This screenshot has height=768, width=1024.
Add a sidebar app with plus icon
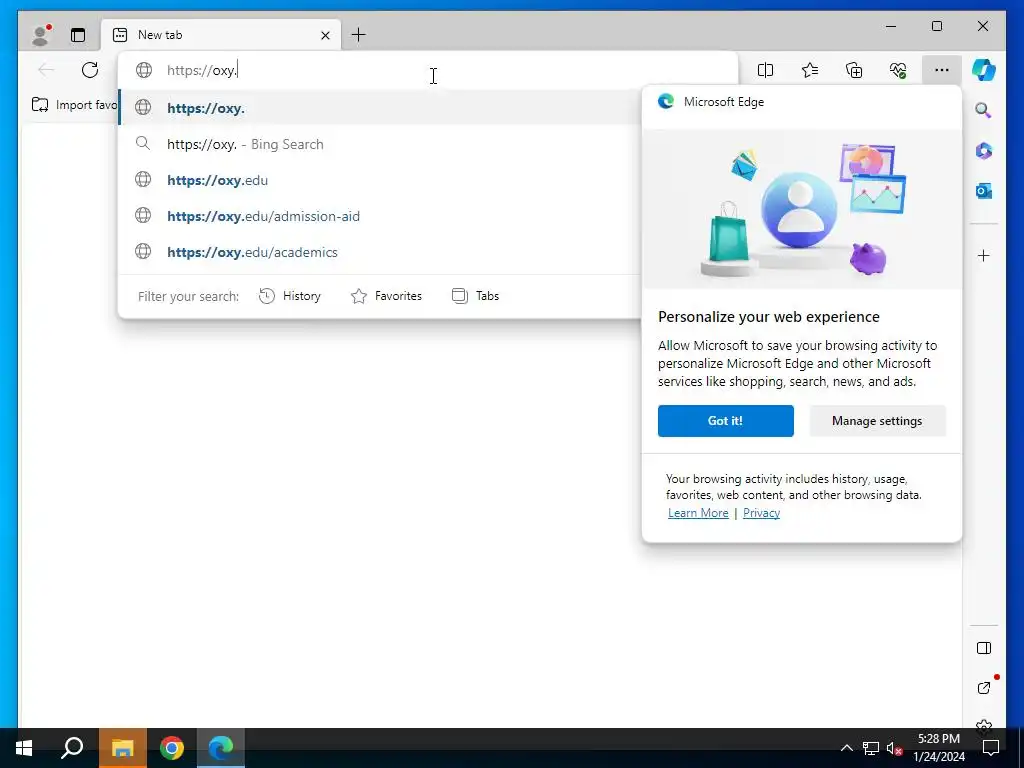tap(984, 255)
